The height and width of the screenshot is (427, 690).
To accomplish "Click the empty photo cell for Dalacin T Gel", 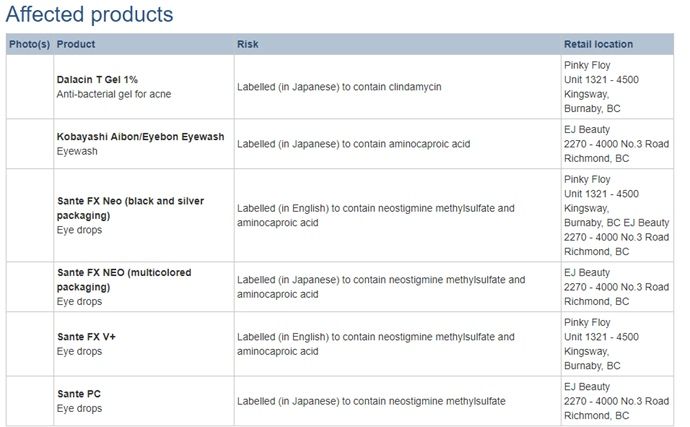I will 29,87.
